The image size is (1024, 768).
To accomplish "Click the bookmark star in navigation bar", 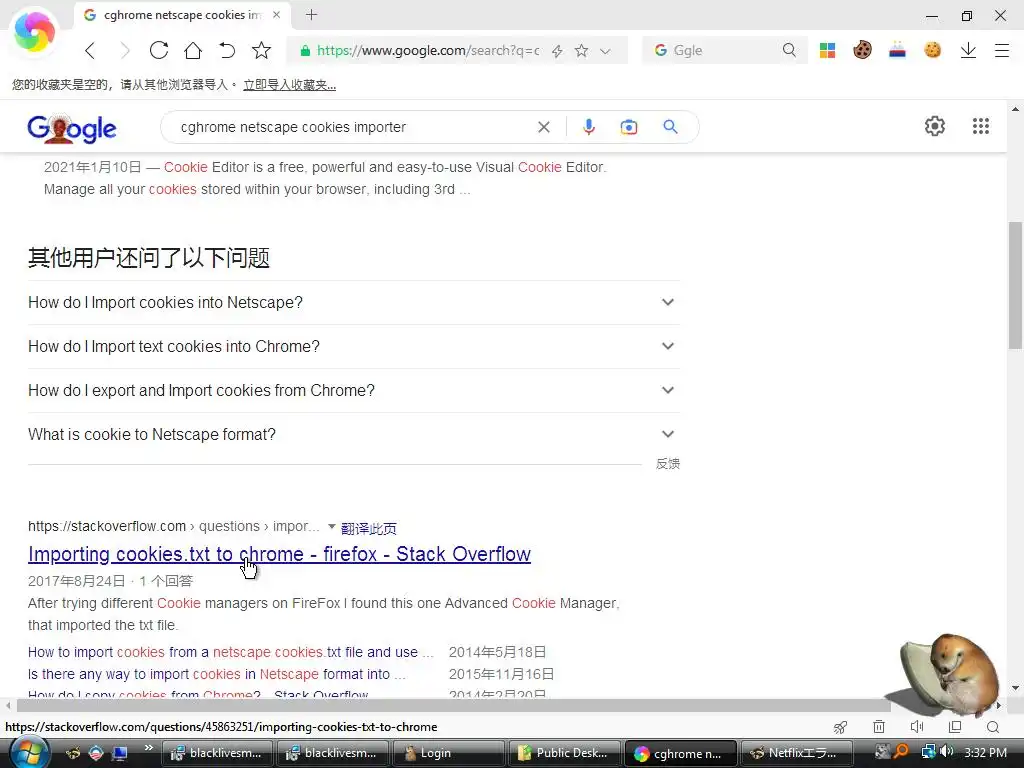I will 261,50.
